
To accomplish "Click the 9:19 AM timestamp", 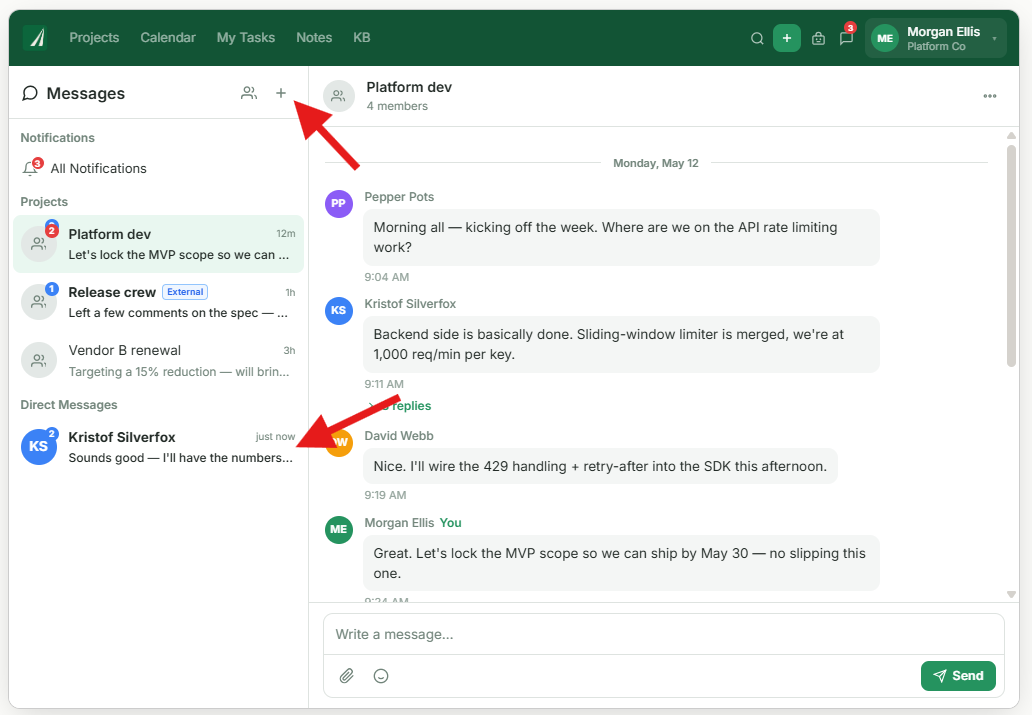I will pos(386,495).
